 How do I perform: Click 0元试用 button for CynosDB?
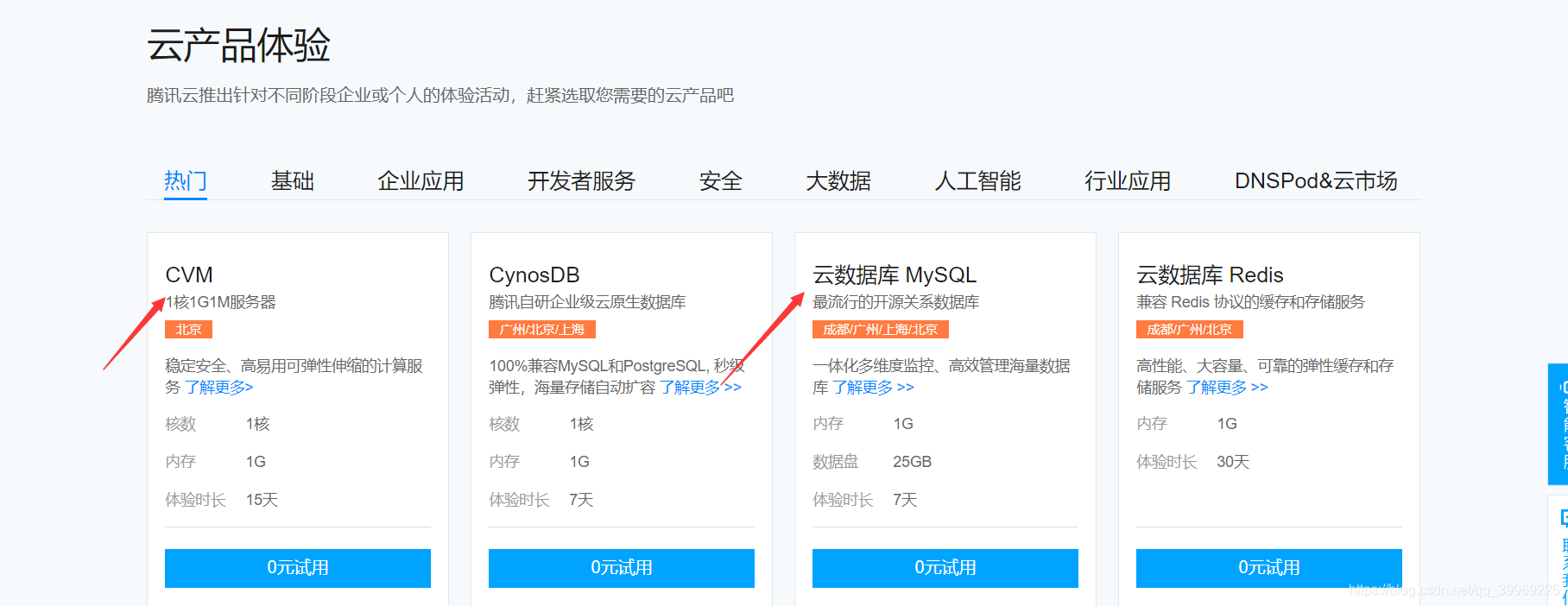[622, 568]
